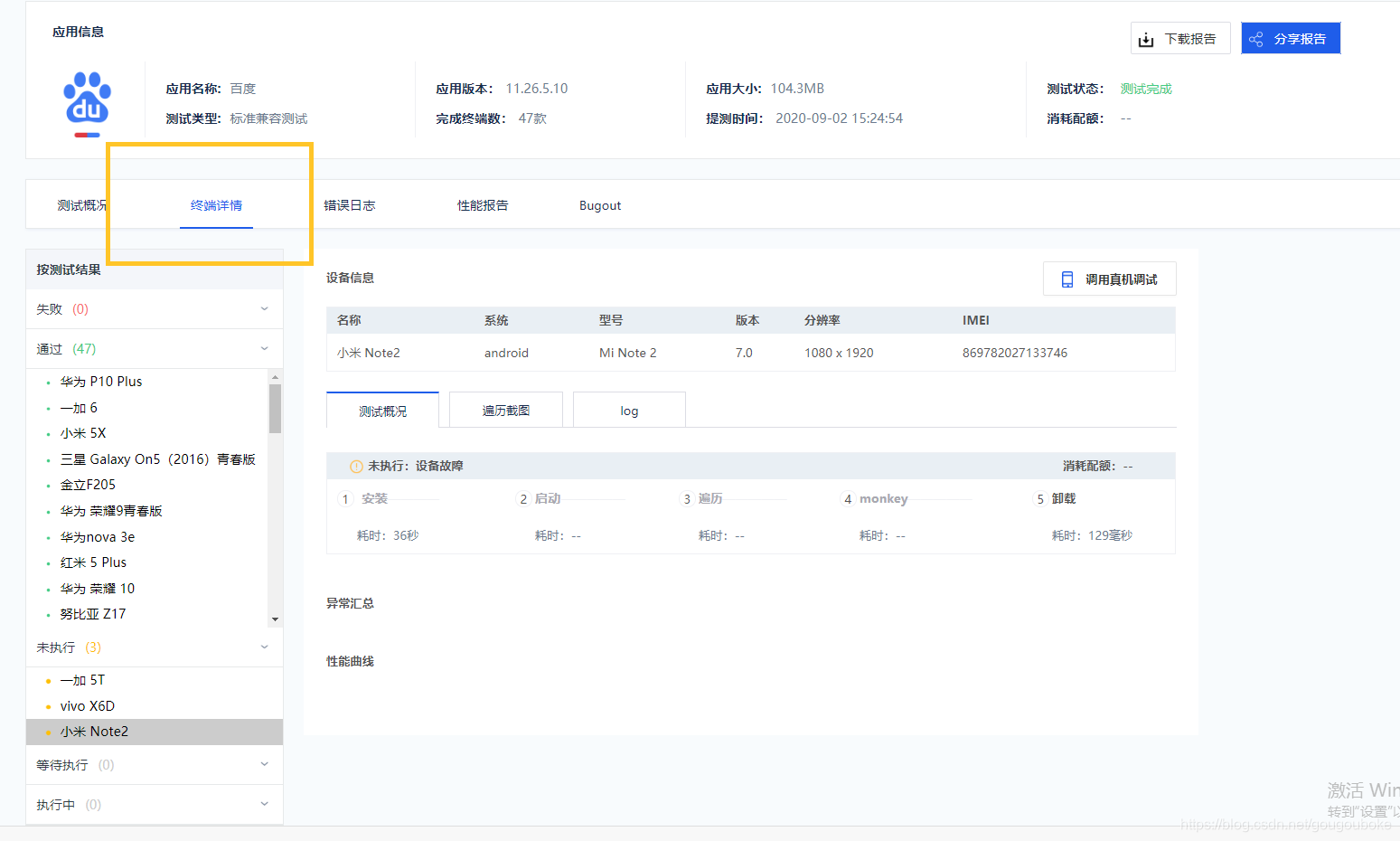Select 金立F205 device
Viewport: 1400px width, 841px height.
[x=88, y=485]
